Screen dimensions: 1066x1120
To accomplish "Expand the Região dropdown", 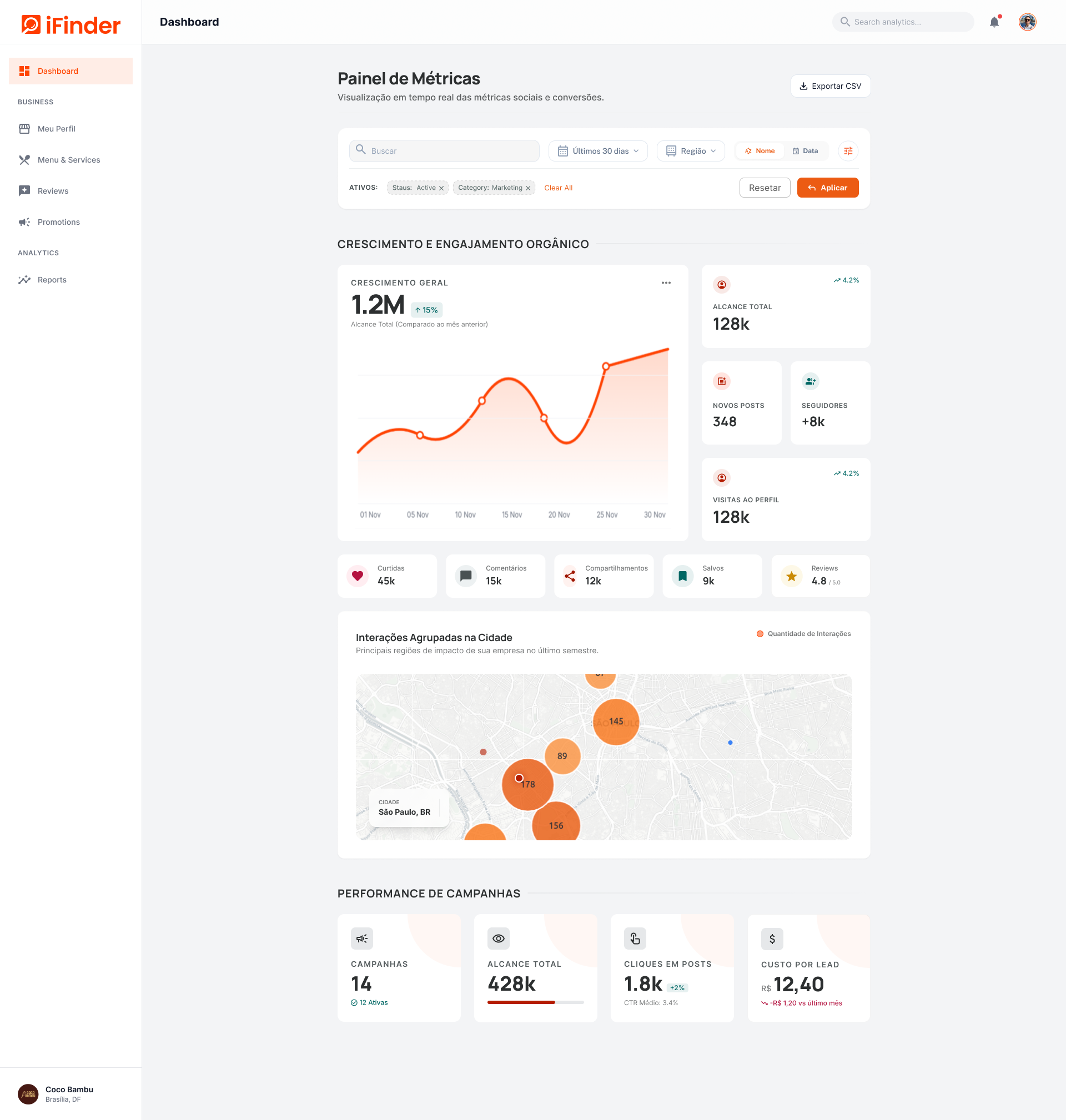I will point(690,151).
